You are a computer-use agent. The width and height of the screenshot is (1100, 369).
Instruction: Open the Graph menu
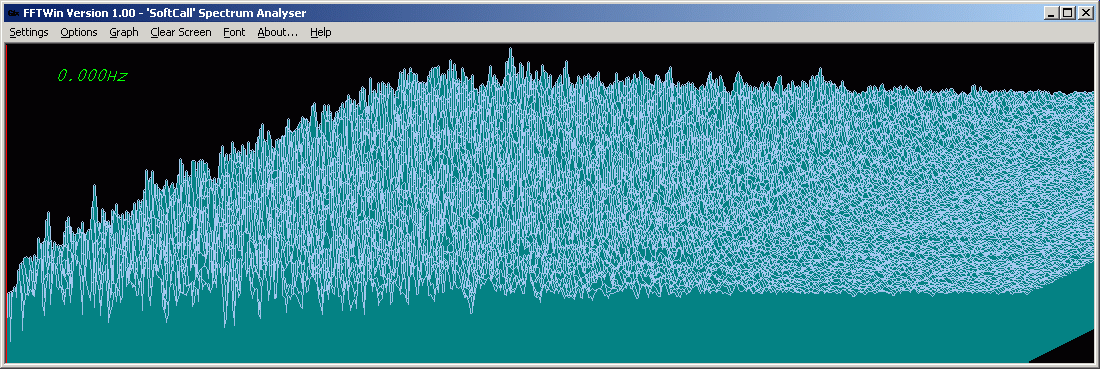click(x=124, y=32)
